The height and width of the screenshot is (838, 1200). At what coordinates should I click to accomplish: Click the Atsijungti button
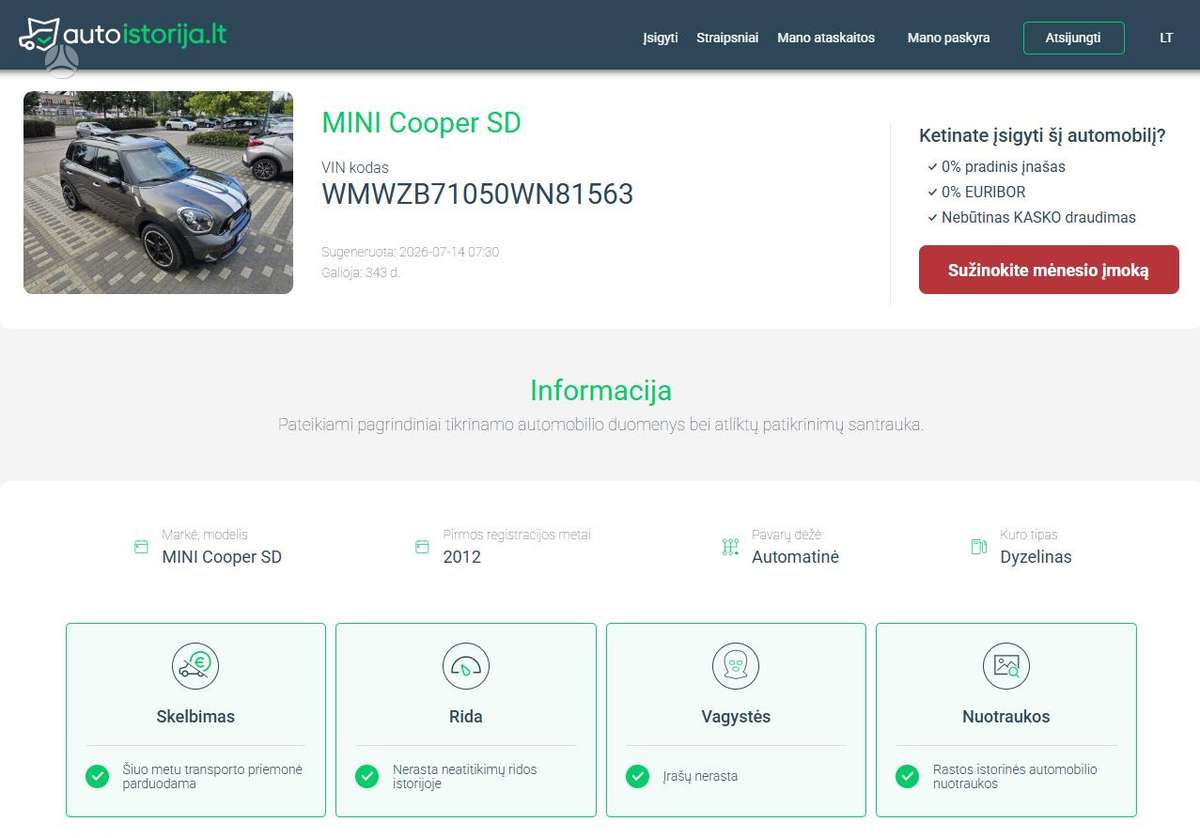point(1073,38)
